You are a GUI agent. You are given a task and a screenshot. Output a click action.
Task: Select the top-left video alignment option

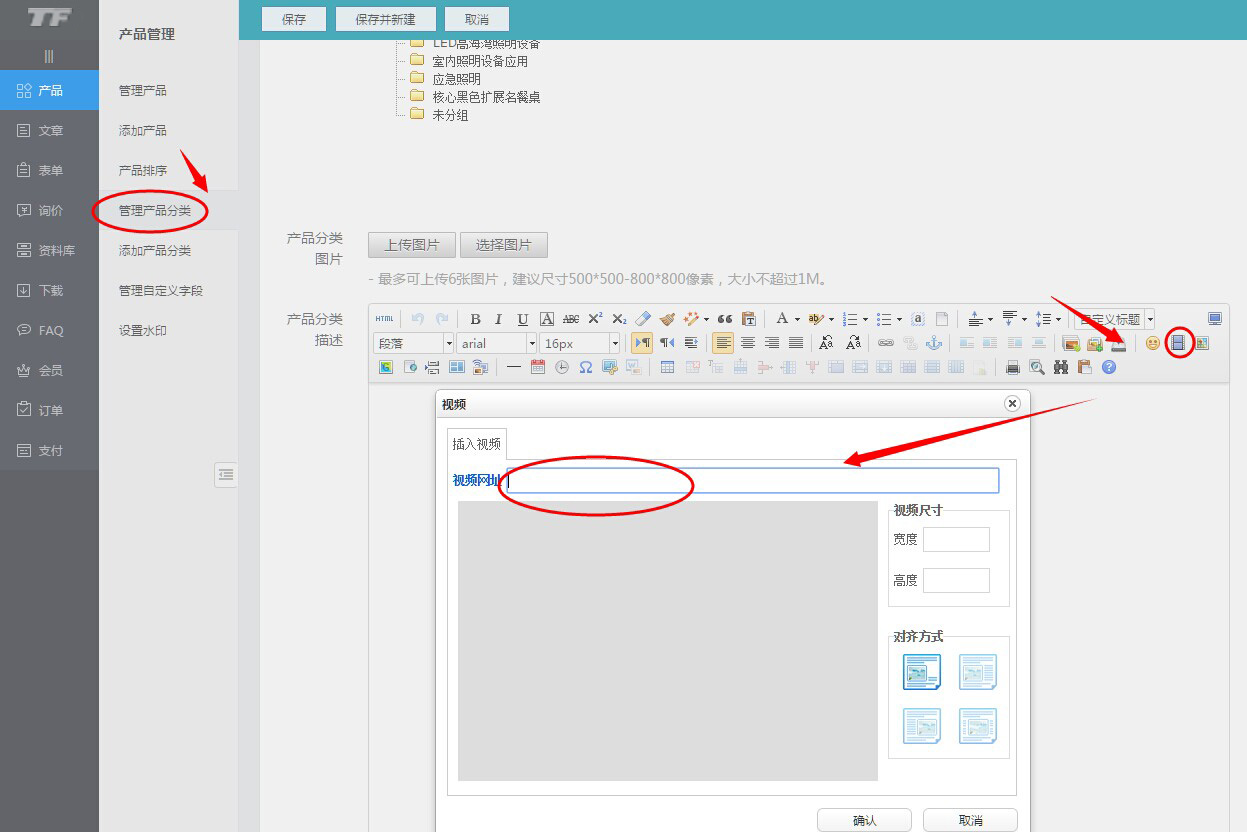pyautogui.click(x=921, y=672)
